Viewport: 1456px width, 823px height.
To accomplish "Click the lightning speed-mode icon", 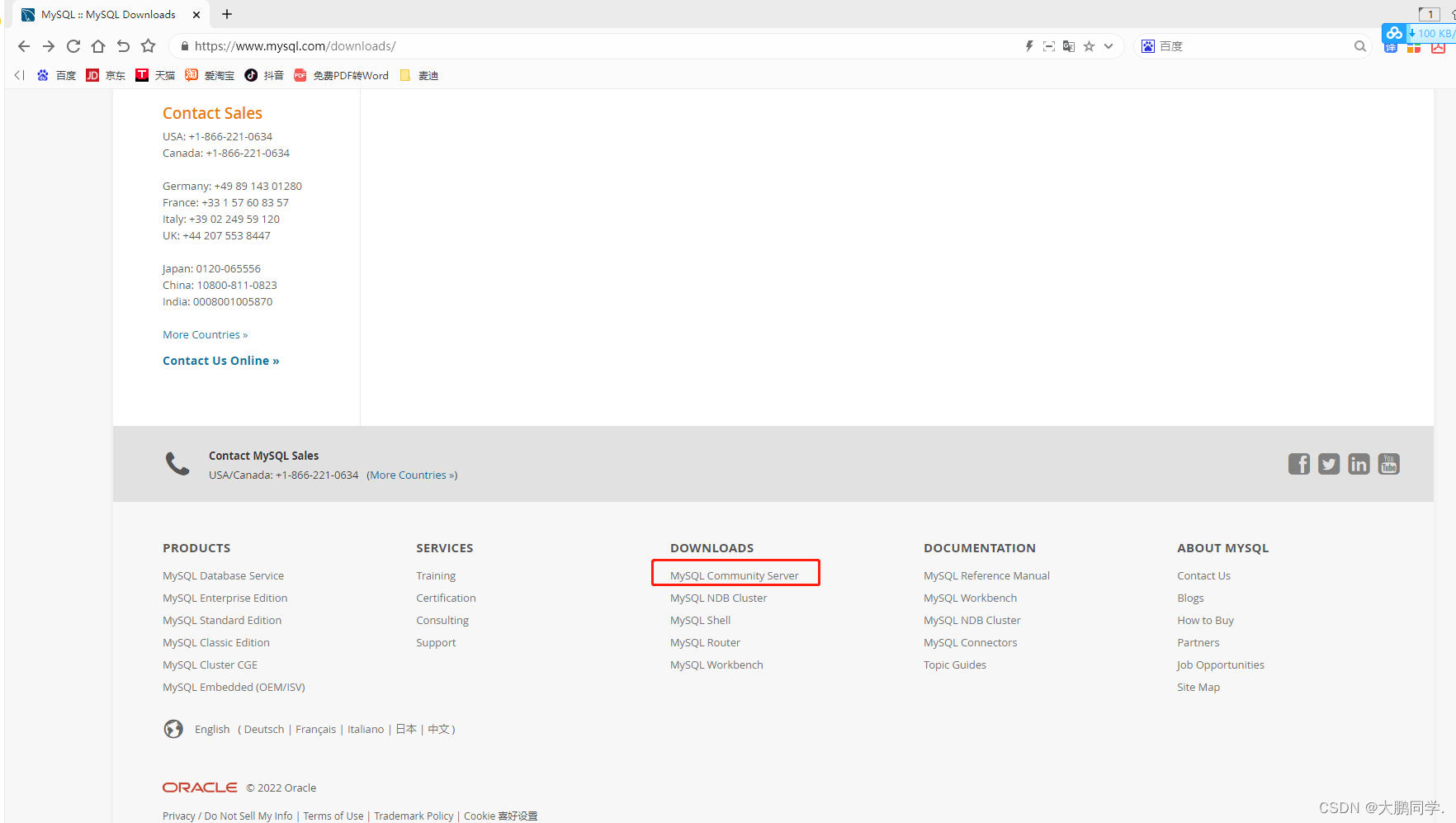I will [1029, 46].
